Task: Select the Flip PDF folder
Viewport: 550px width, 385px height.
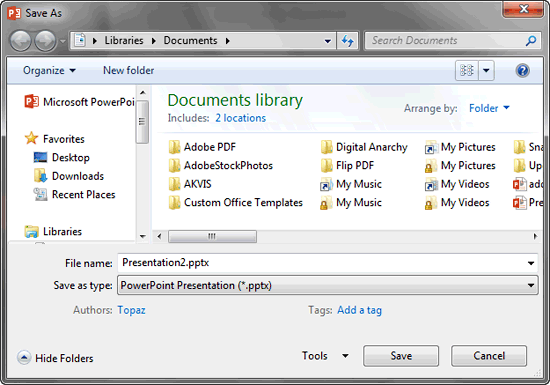Action: tap(347, 166)
